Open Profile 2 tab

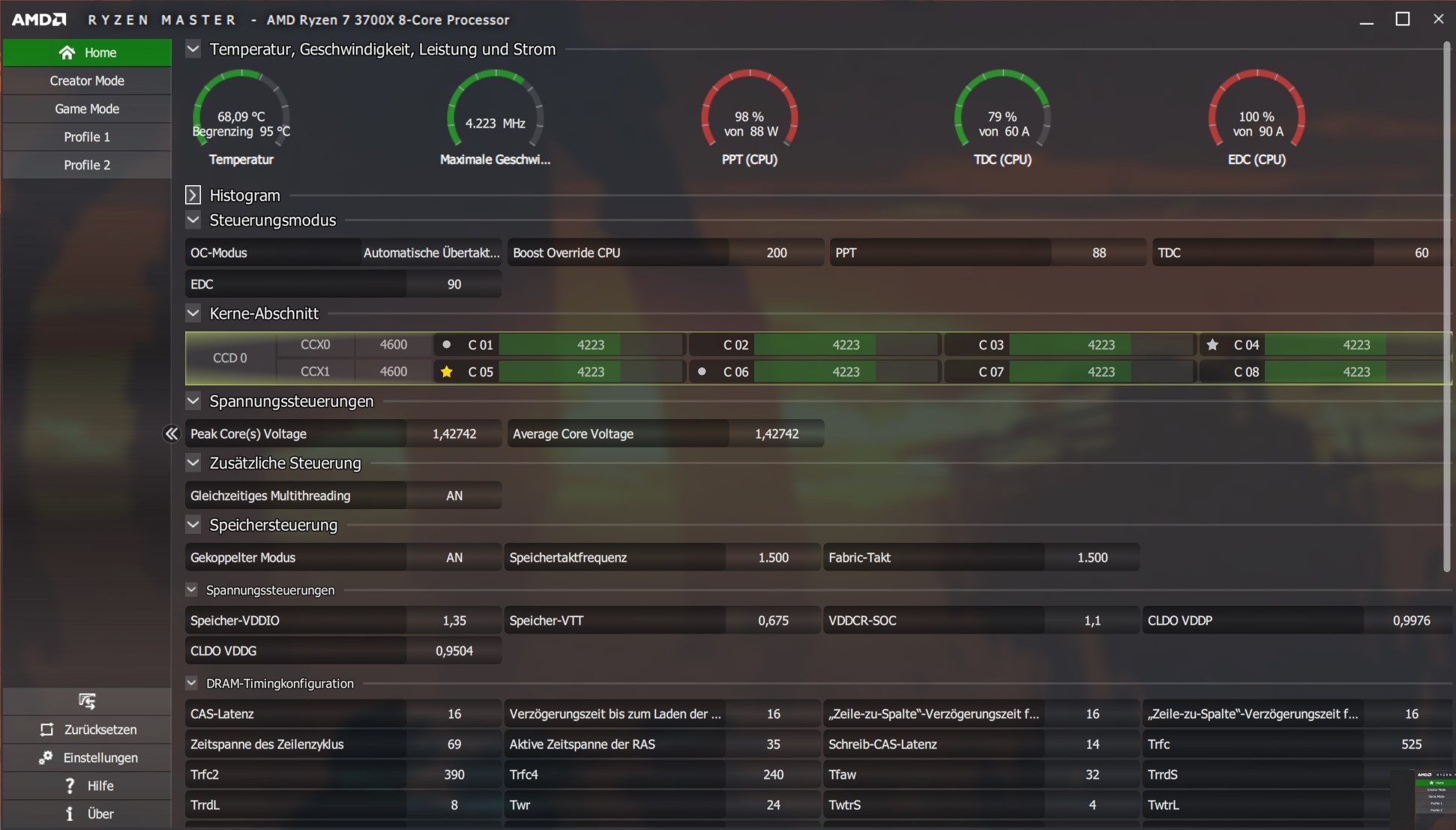pyautogui.click(x=87, y=165)
